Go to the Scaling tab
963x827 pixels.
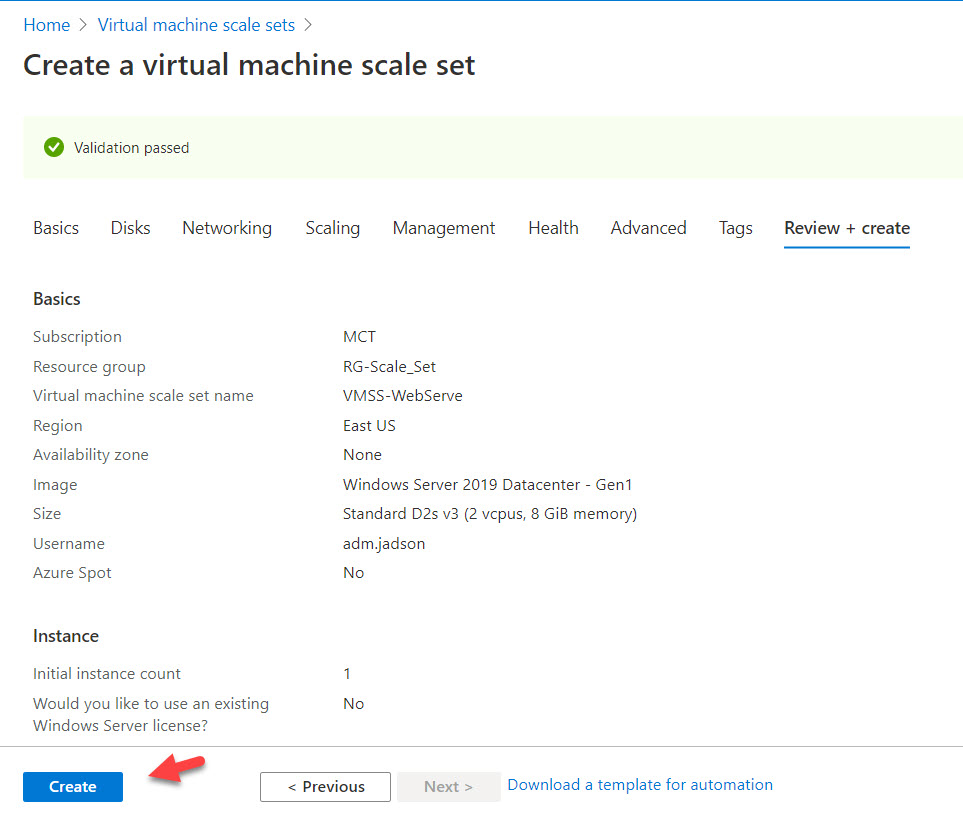(332, 228)
